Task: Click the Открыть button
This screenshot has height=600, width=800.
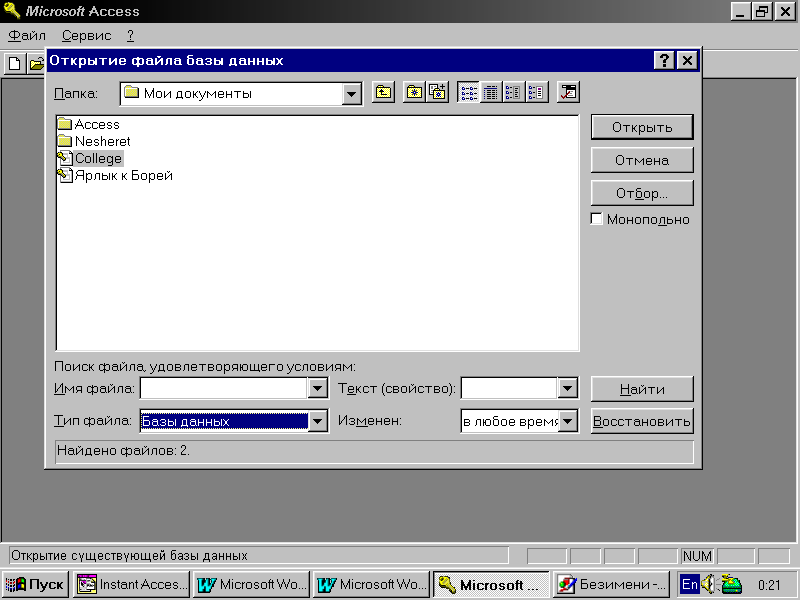Action: 642,127
